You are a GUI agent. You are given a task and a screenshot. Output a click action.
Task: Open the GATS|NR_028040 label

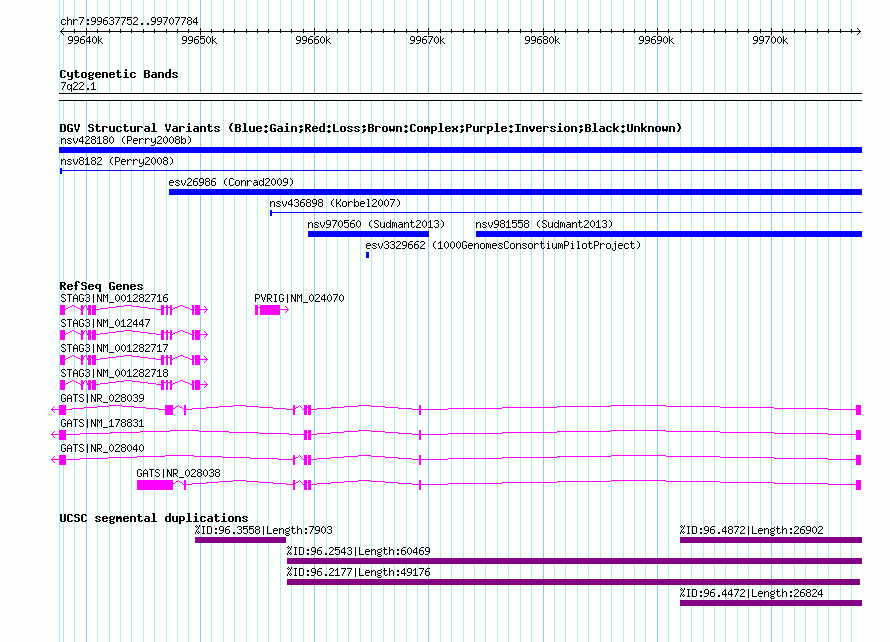[x=102, y=448]
